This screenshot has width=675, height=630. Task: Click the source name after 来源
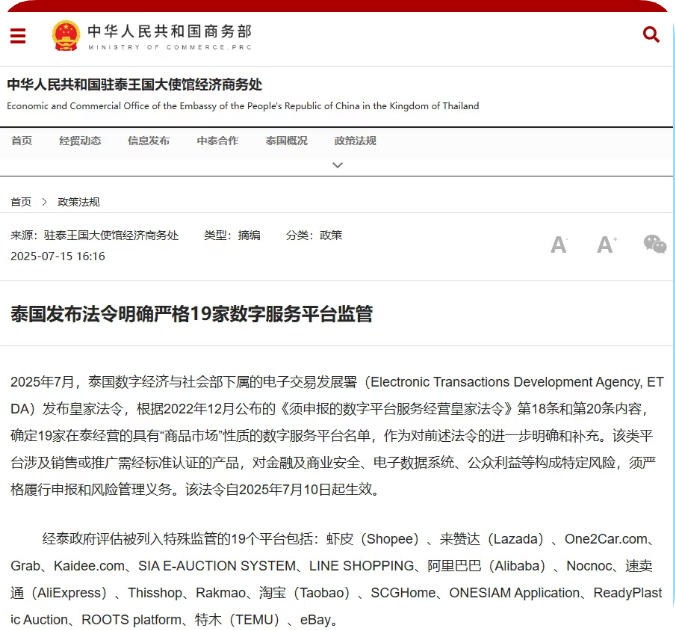(112, 235)
